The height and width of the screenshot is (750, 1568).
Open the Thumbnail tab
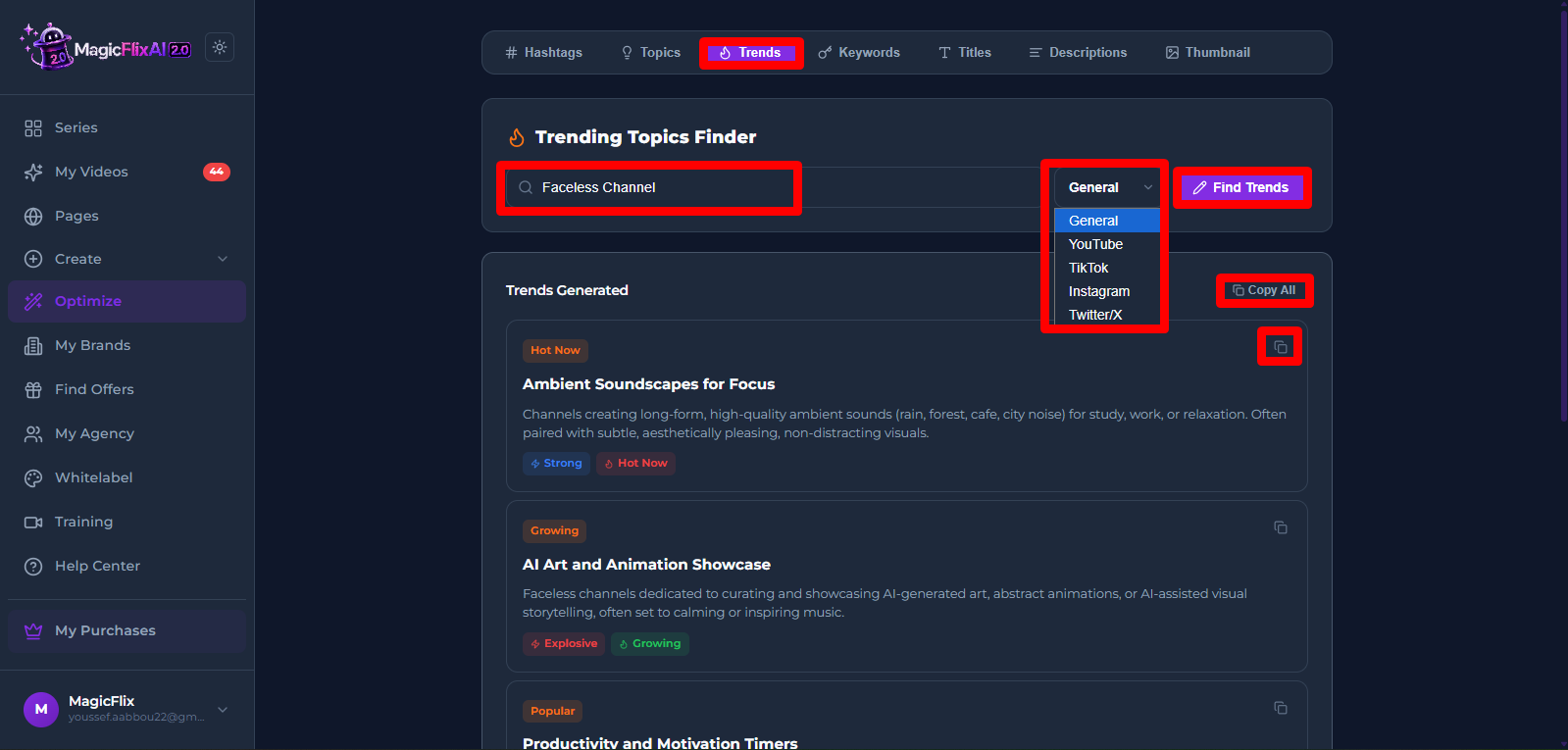[1208, 52]
